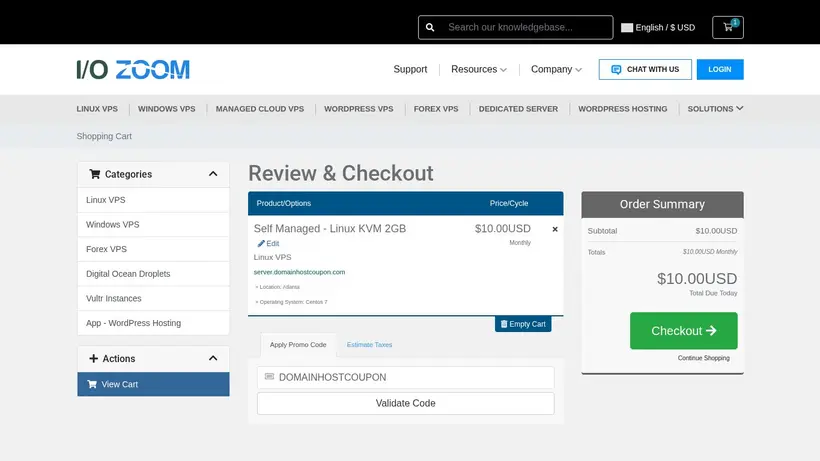Click Validate Code button

point(405,403)
